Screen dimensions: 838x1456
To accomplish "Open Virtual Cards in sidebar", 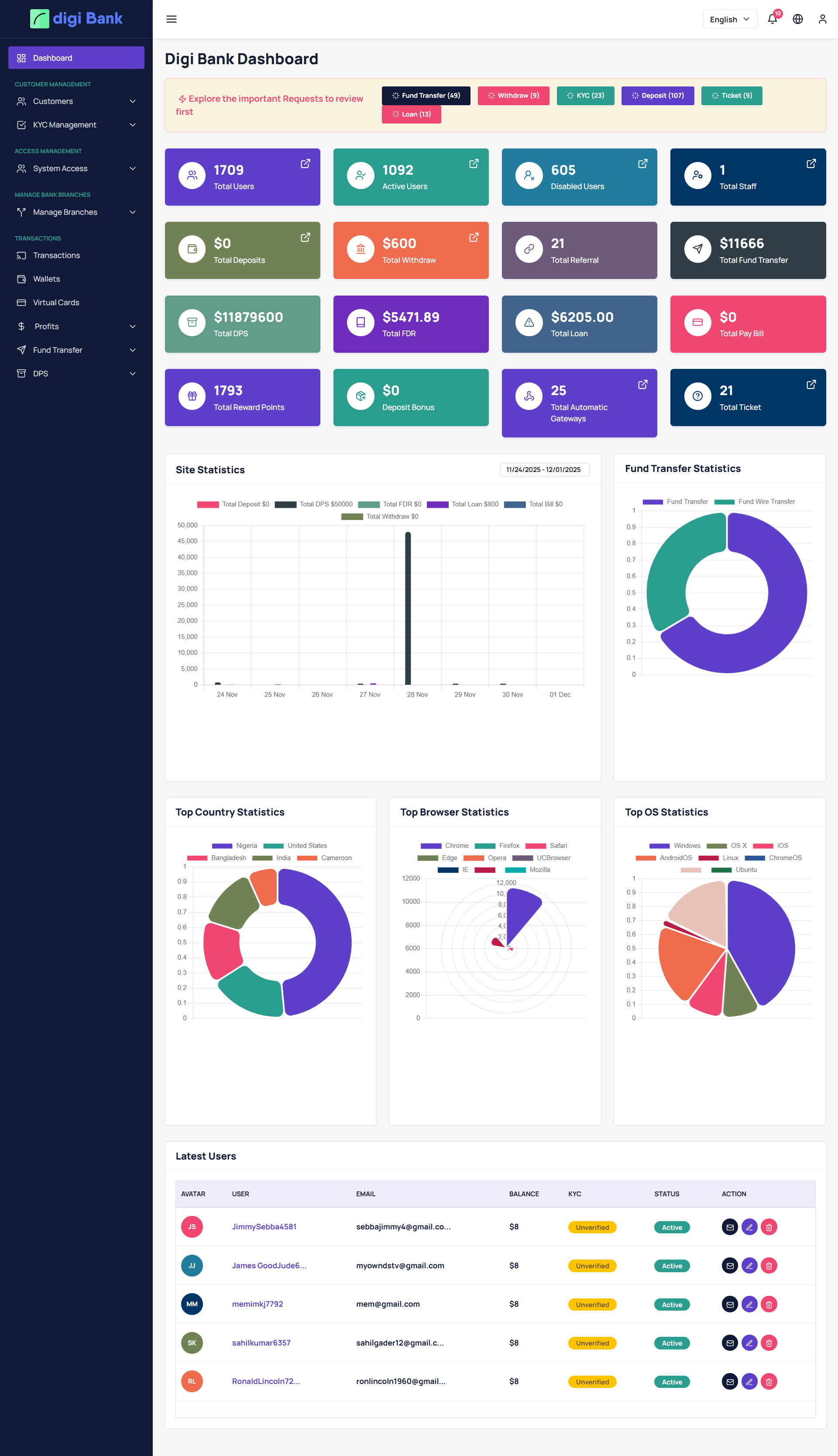I will (x=56, y=302).
